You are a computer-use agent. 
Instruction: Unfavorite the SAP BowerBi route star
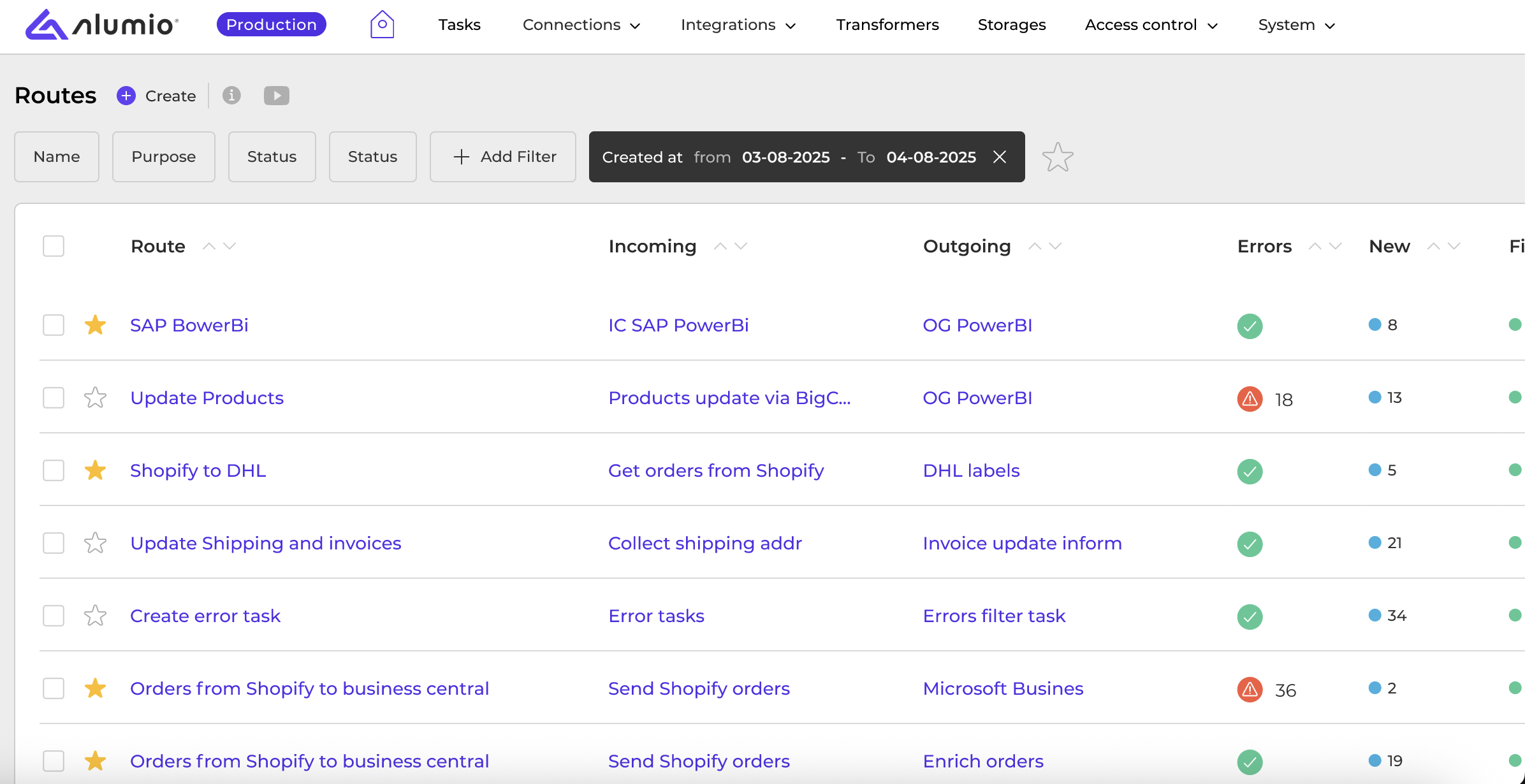[x=95, y=325]
